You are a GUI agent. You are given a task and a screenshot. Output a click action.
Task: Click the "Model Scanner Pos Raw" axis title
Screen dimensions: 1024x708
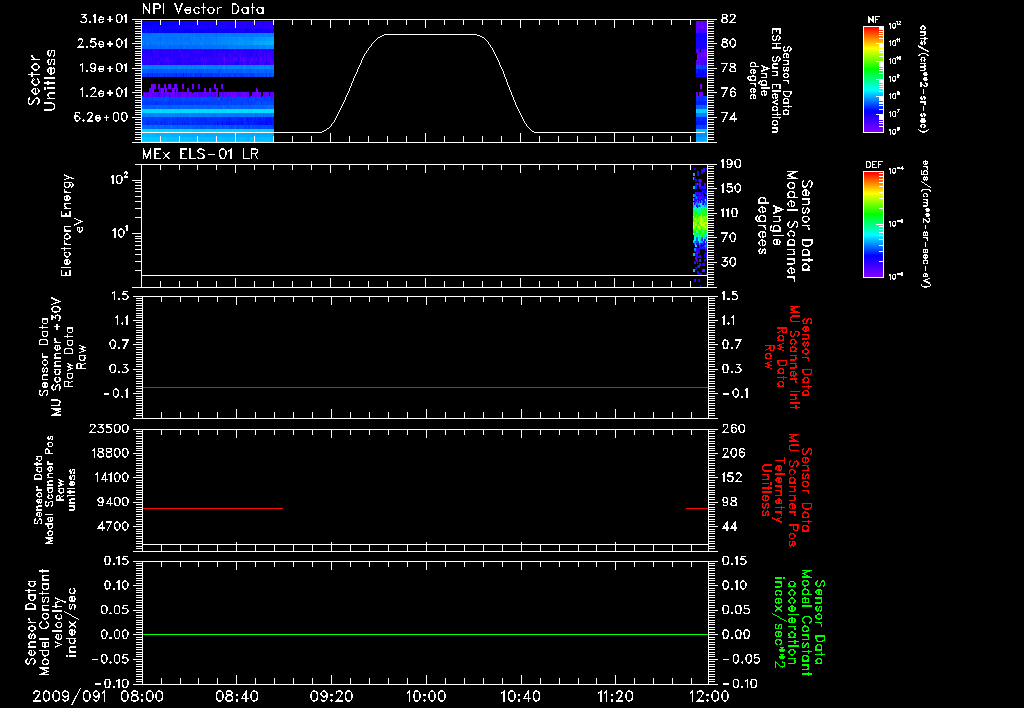point(54,490)
